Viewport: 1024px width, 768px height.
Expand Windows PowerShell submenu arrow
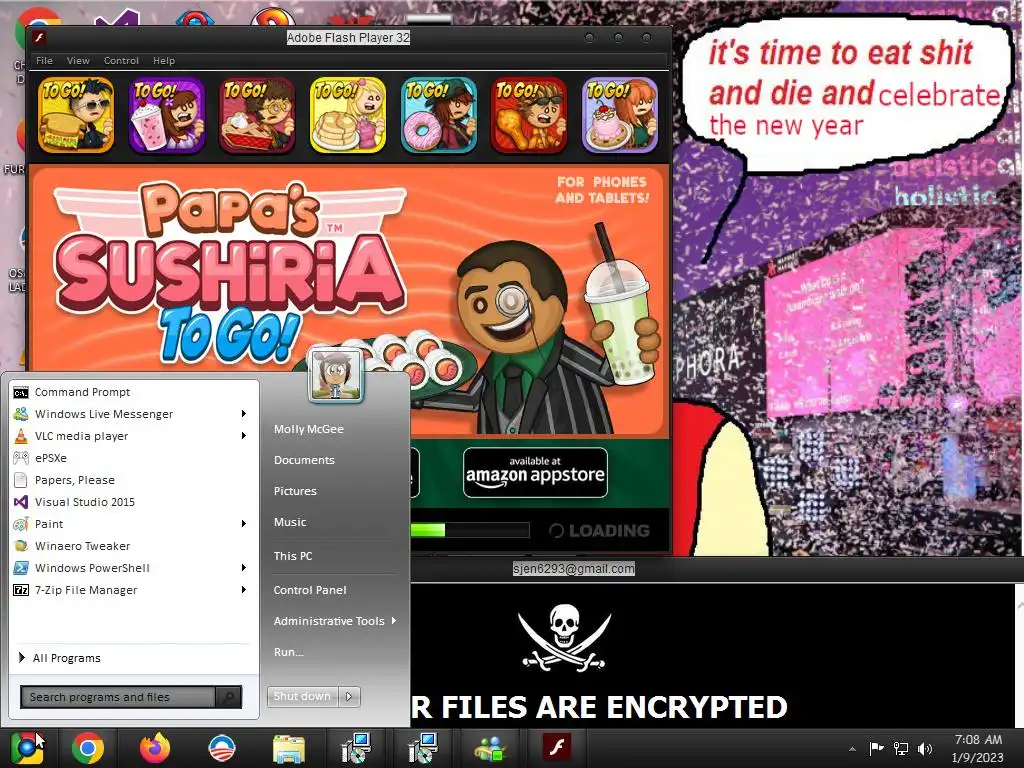pos(243,568)
